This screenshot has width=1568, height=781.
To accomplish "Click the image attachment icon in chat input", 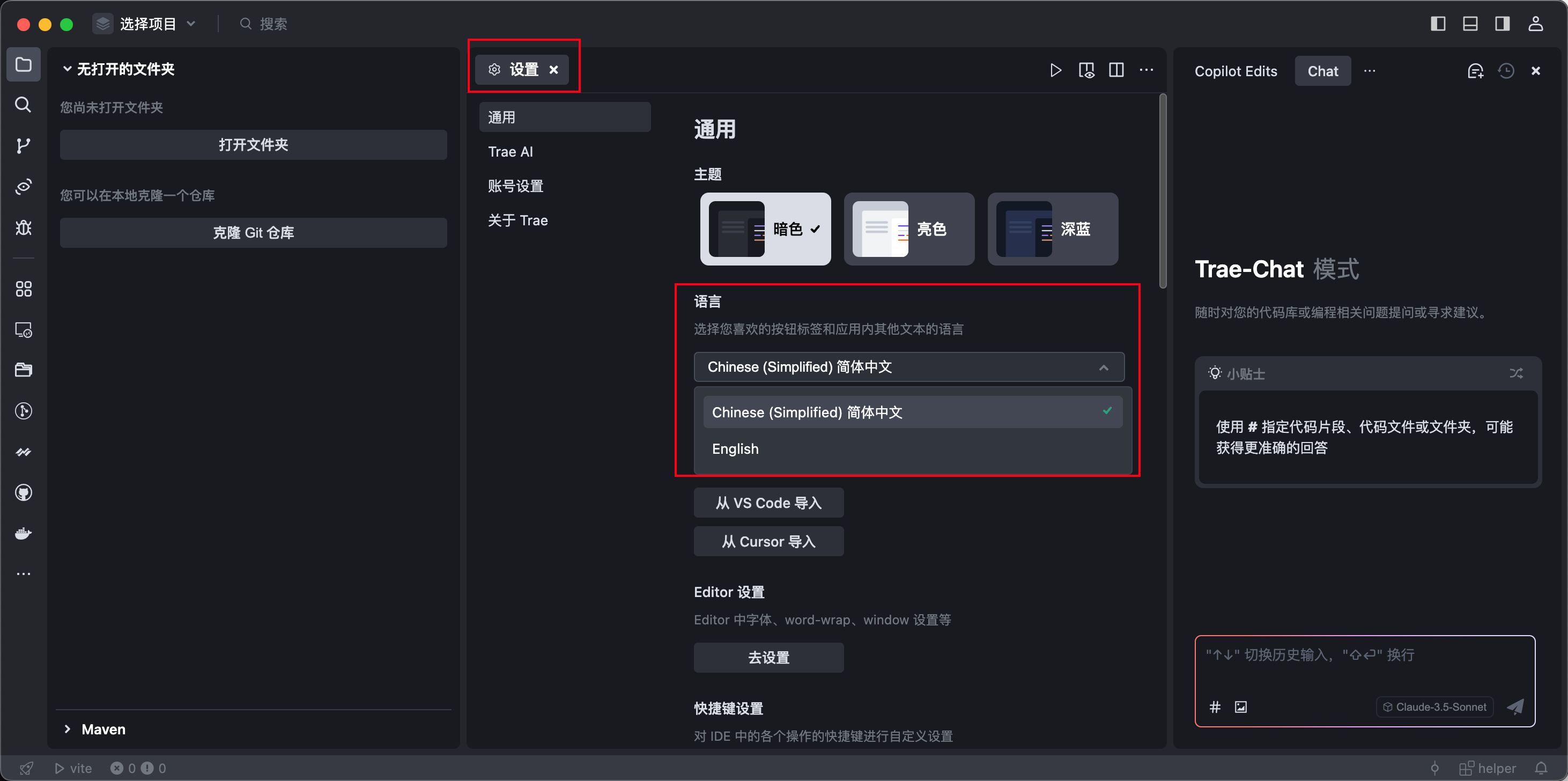I will tap(1240, 706).
